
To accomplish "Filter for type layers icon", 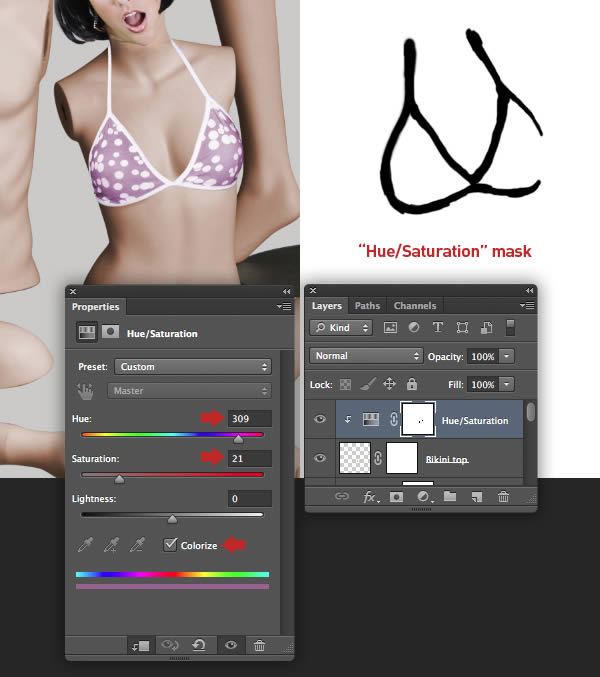I will coord(438,327).
